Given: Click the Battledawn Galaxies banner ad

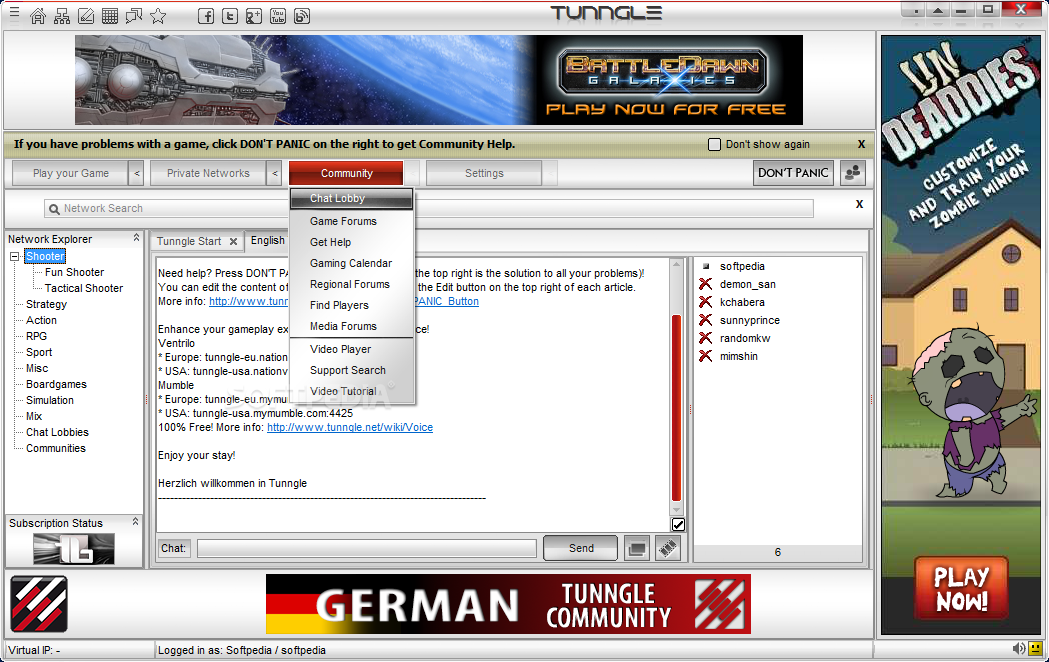Looking at the screenshot, I should click(439, 80).
